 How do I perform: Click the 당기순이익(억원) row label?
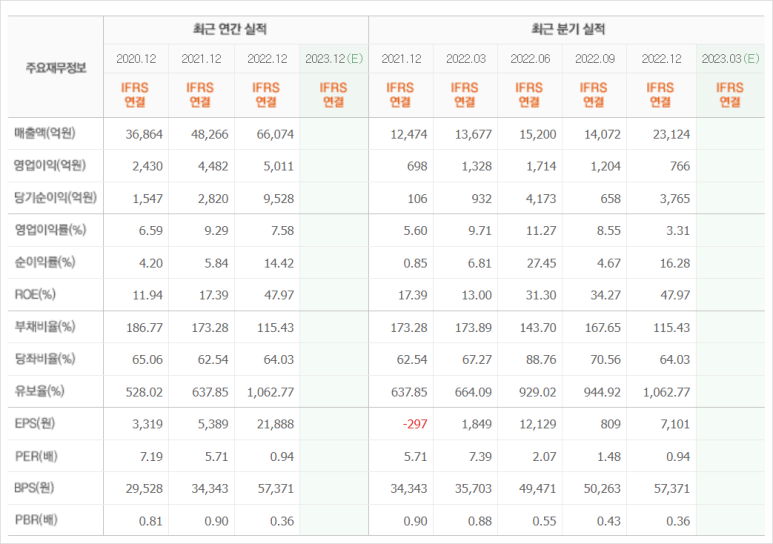point(55,198)
